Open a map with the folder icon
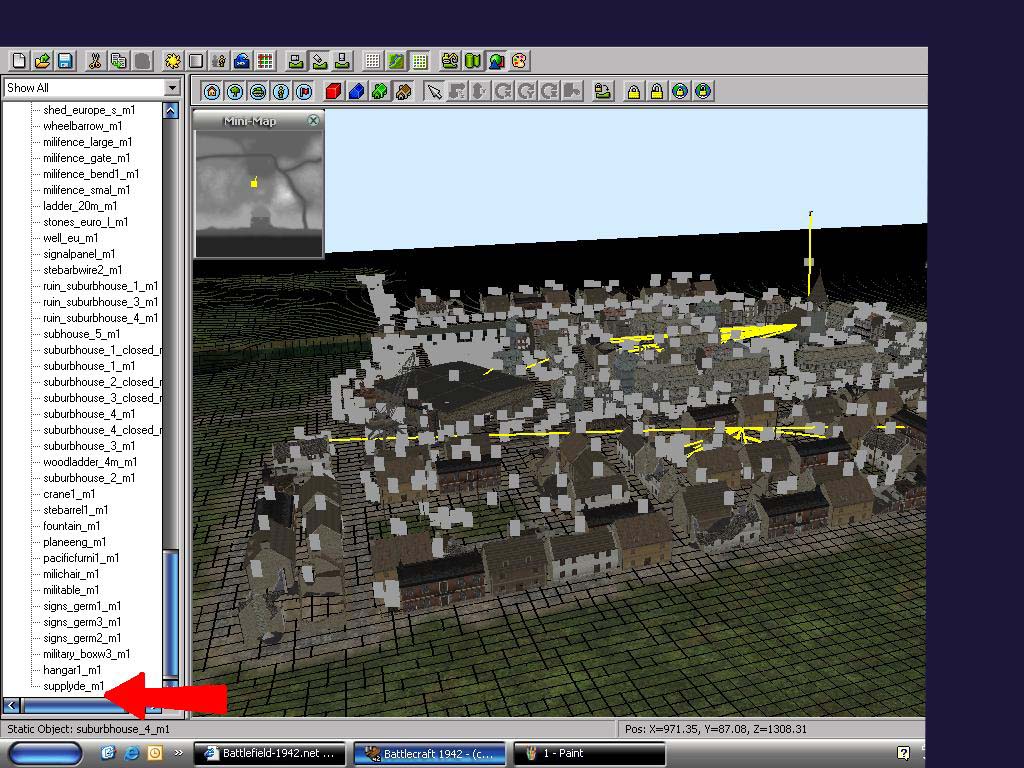1024x768 pixels. [42, 61]
